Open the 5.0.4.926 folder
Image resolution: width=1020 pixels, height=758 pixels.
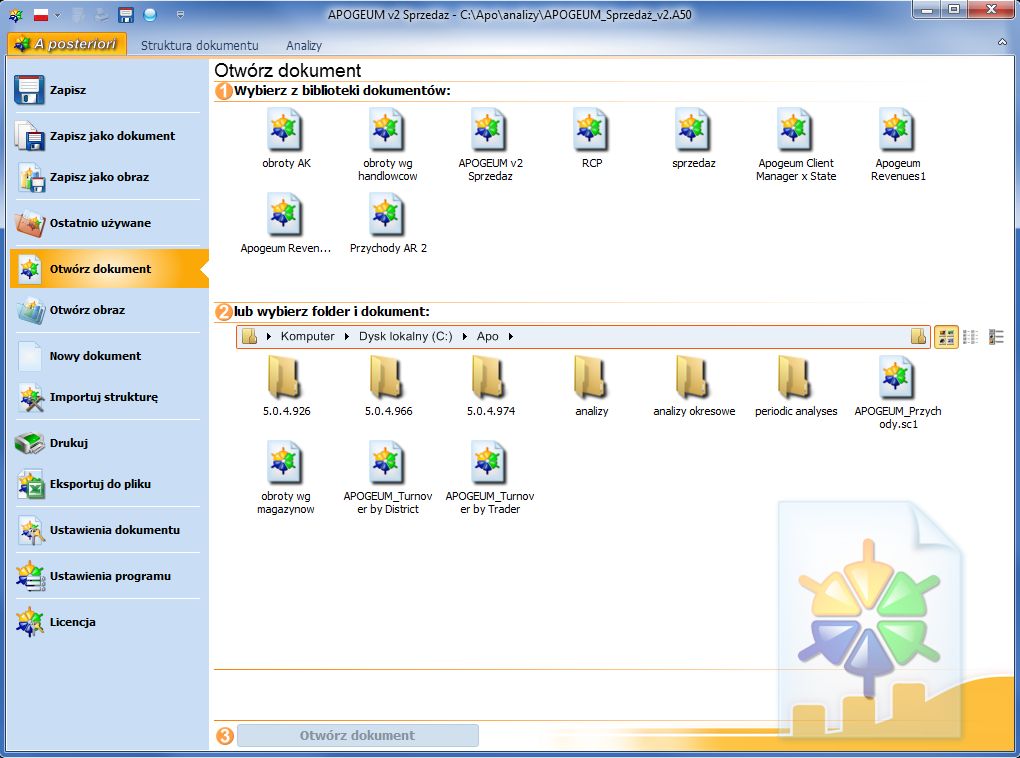[x=286, y=386]
